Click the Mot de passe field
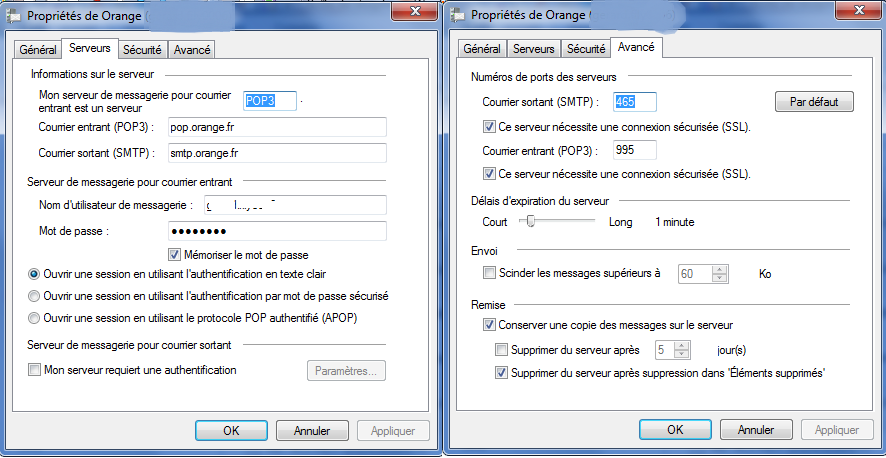The image size is (886, 458). coord(277,231)
